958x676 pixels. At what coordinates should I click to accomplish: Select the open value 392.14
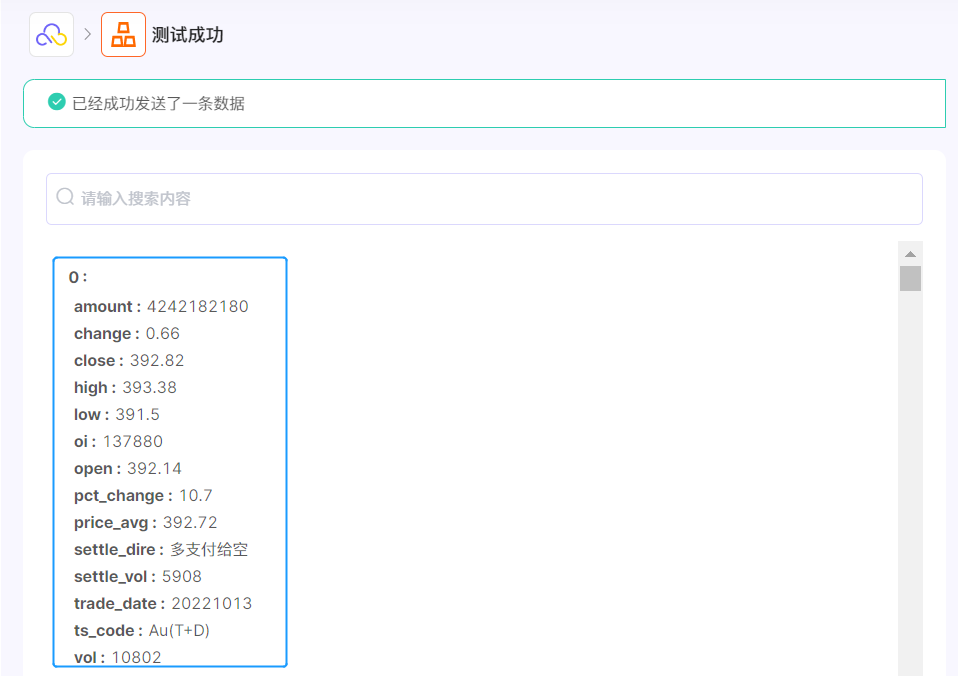pyautogui.click(x=154, y=468)
